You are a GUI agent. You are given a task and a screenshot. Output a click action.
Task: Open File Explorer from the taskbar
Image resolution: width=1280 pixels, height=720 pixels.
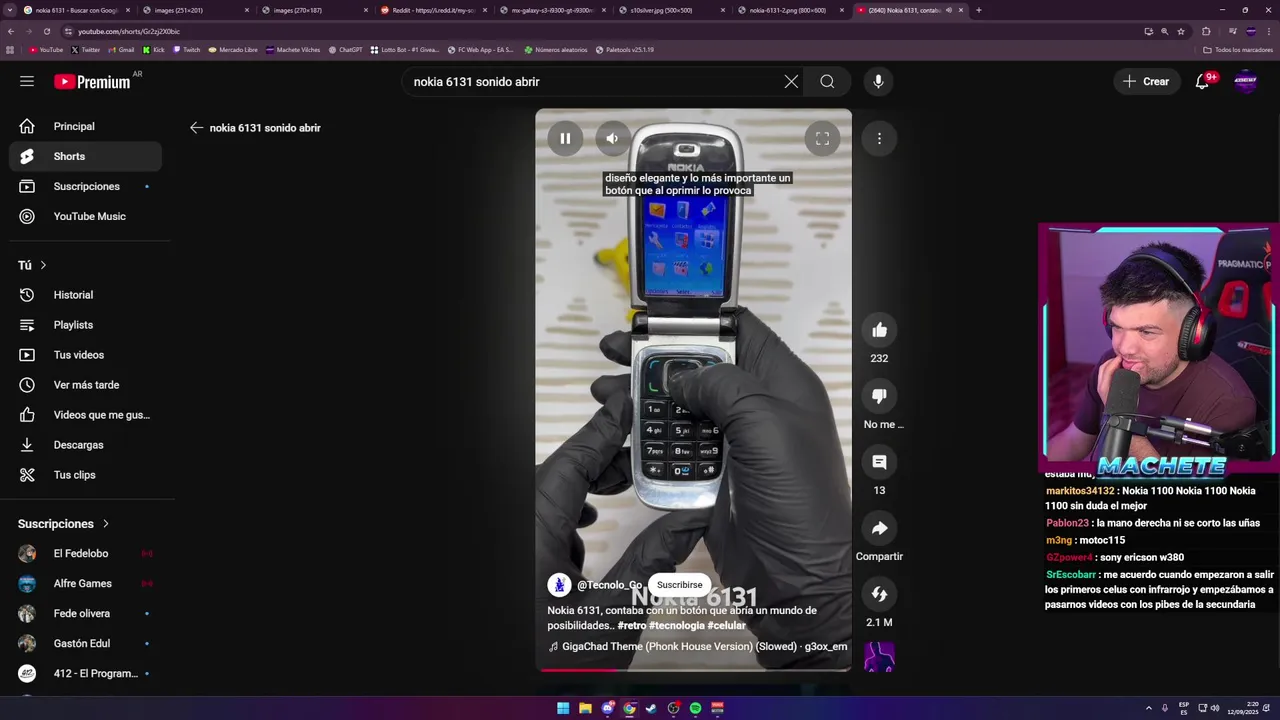(x=585, y=708)
